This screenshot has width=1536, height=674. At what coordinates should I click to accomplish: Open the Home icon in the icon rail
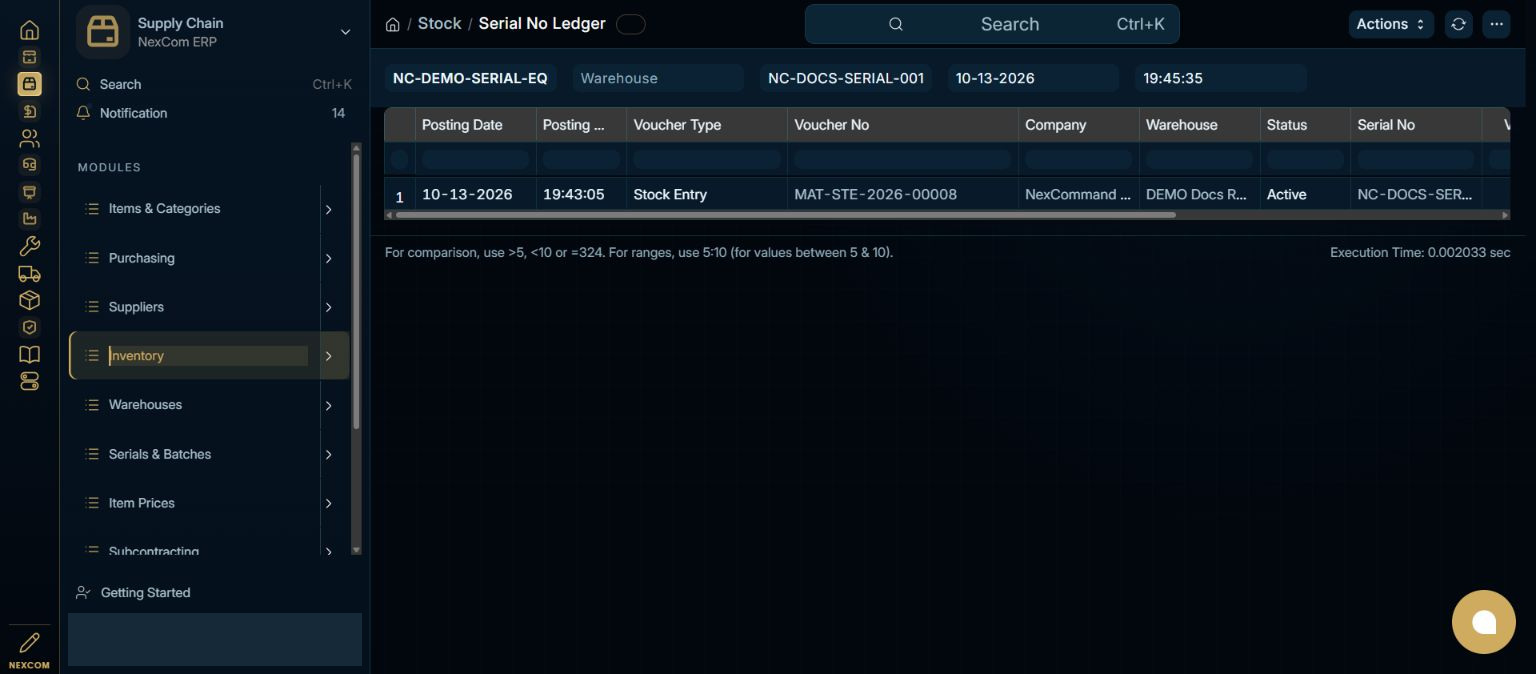[29, 30]
